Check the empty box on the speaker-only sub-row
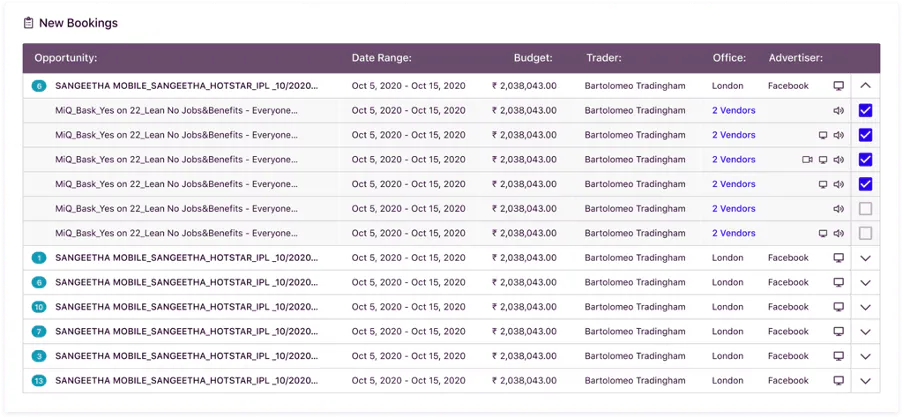This screenshot has width=904, height=418. tap(865, 209)
